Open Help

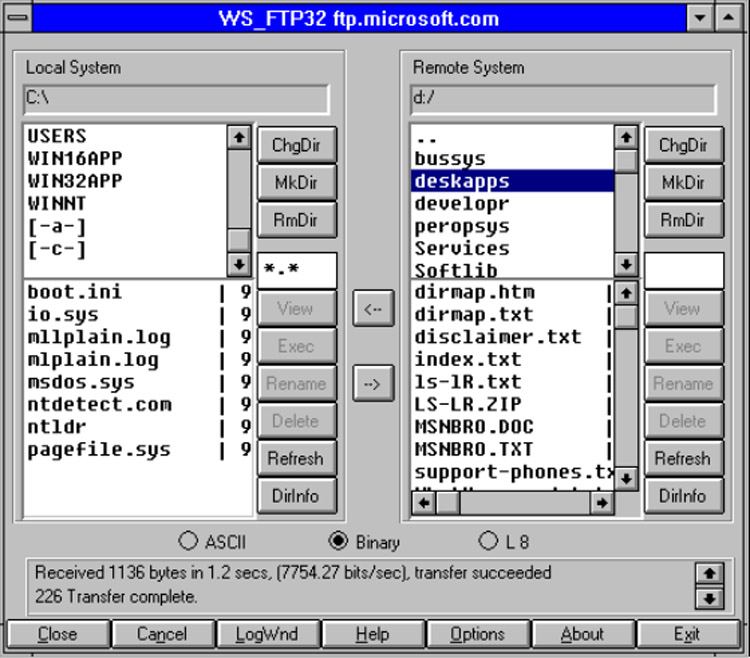(373, 634)
